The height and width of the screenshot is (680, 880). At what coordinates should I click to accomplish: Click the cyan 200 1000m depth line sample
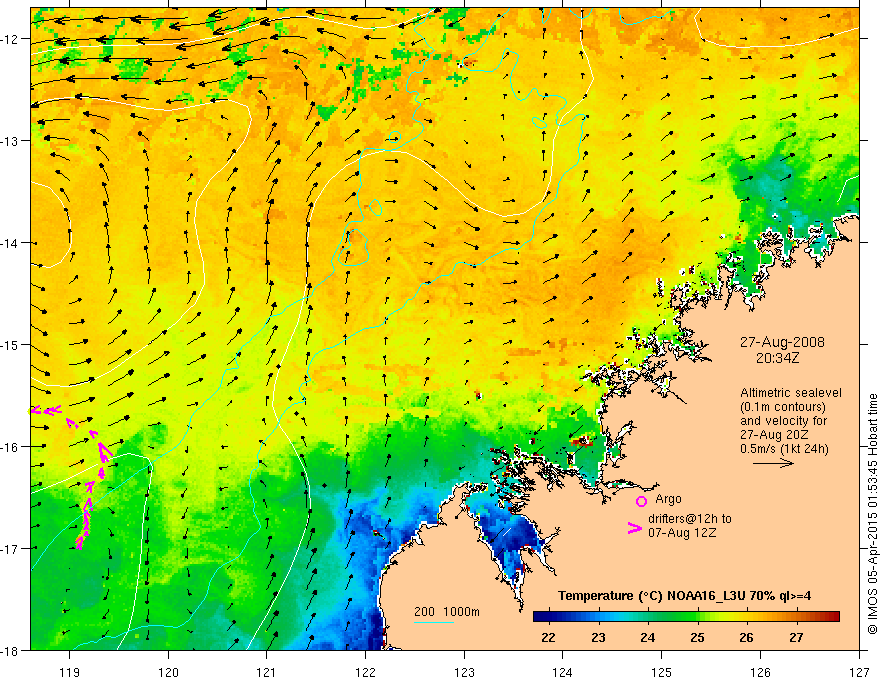tap(434, 622)
